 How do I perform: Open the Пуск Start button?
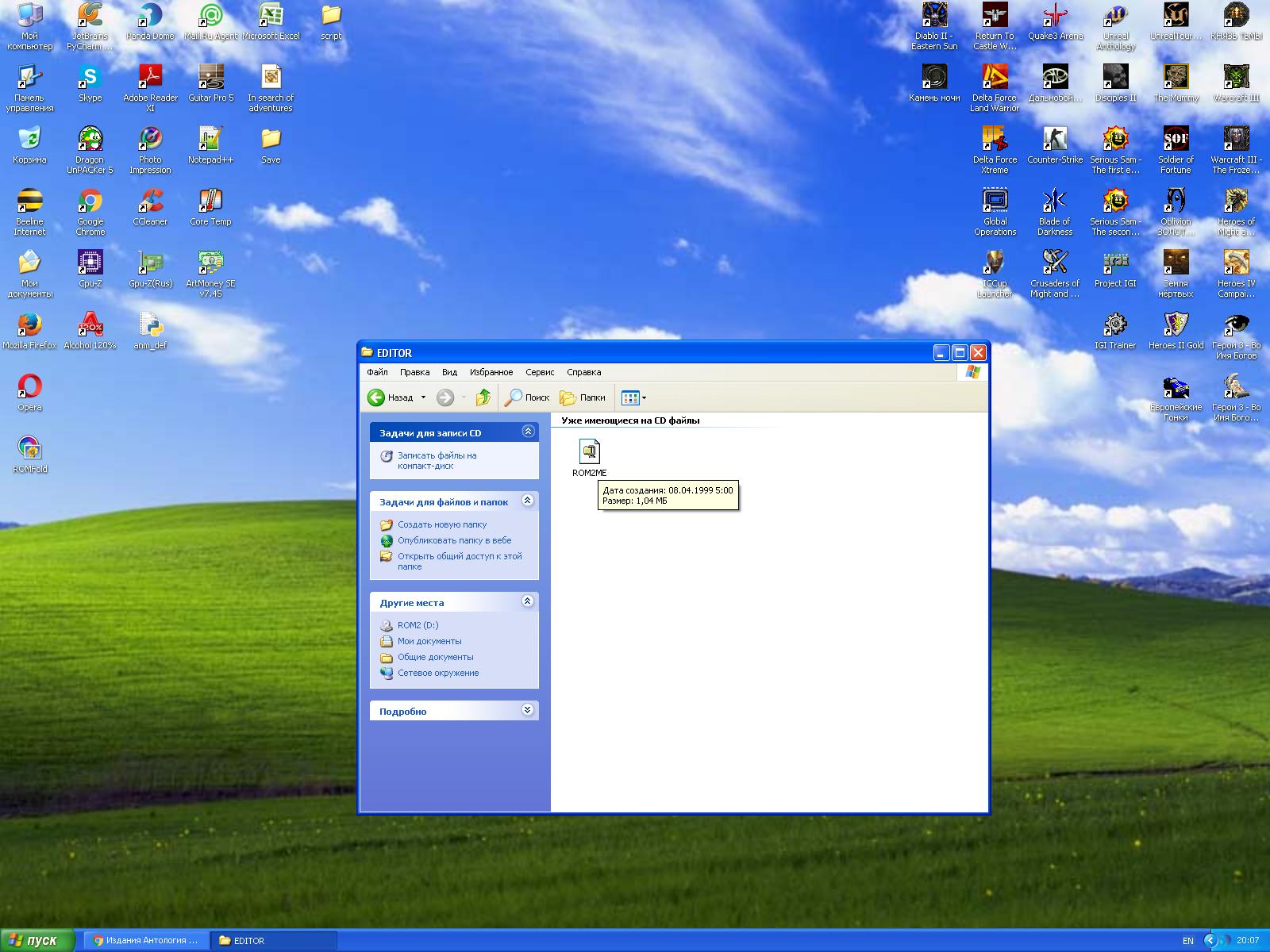tap(36, 940)
